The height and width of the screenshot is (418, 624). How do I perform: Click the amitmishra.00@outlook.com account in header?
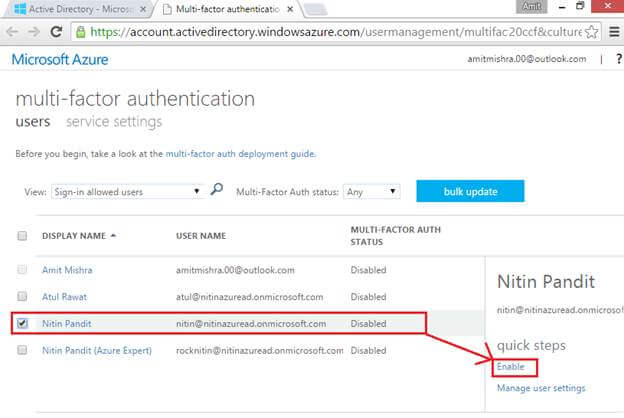click(x=526, y=59)
